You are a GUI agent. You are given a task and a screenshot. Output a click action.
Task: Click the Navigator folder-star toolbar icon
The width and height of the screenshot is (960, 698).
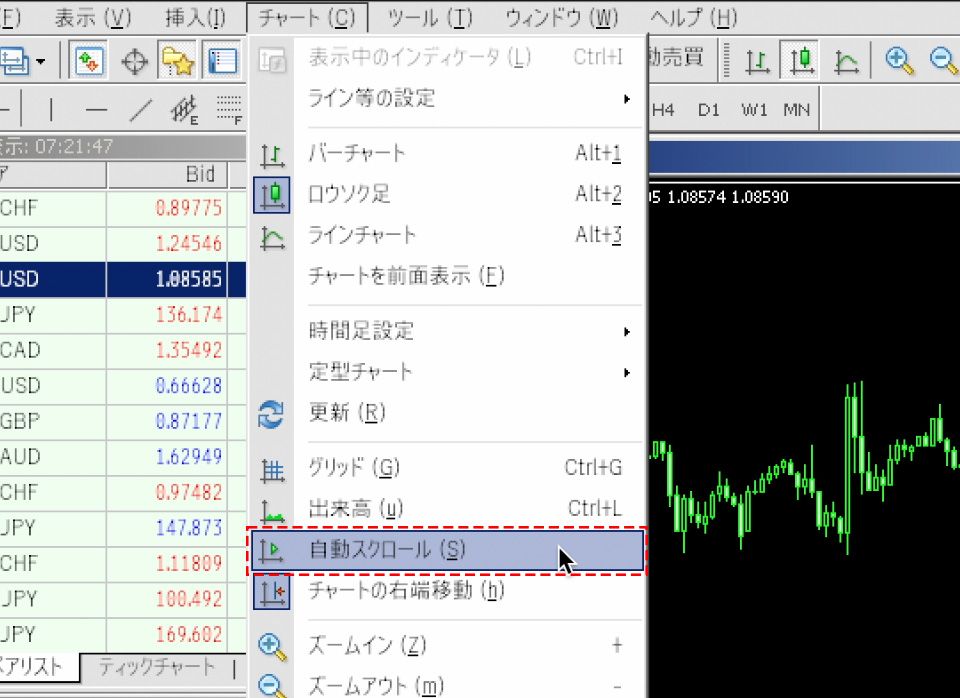[178, 61]
